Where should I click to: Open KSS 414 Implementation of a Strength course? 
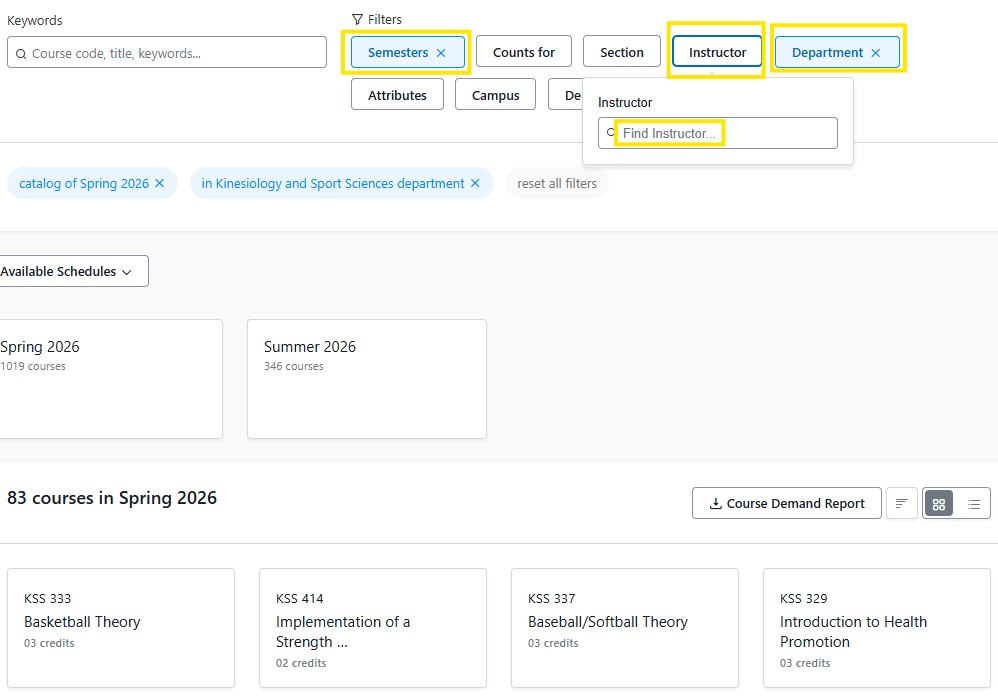(x=373, y=628)
